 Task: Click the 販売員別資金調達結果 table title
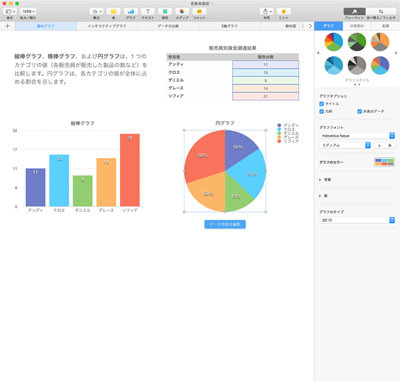coord(232,48)
